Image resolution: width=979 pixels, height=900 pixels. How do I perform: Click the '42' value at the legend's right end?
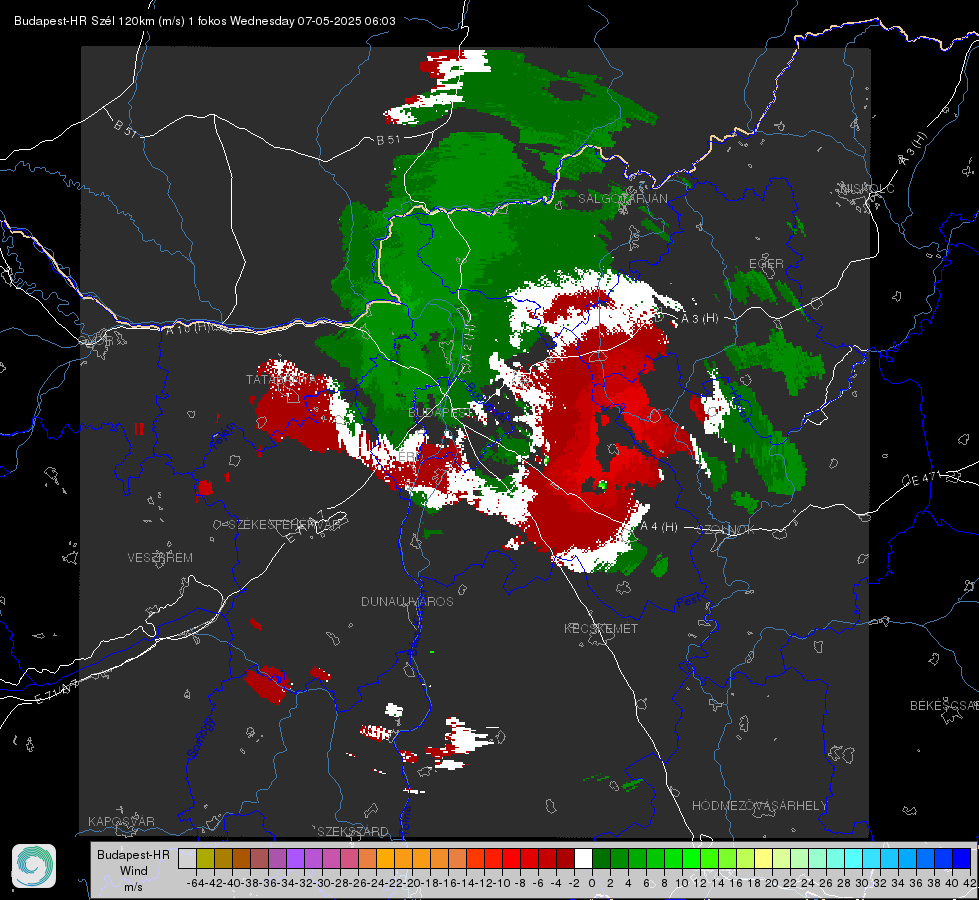[x=969, y=883]
